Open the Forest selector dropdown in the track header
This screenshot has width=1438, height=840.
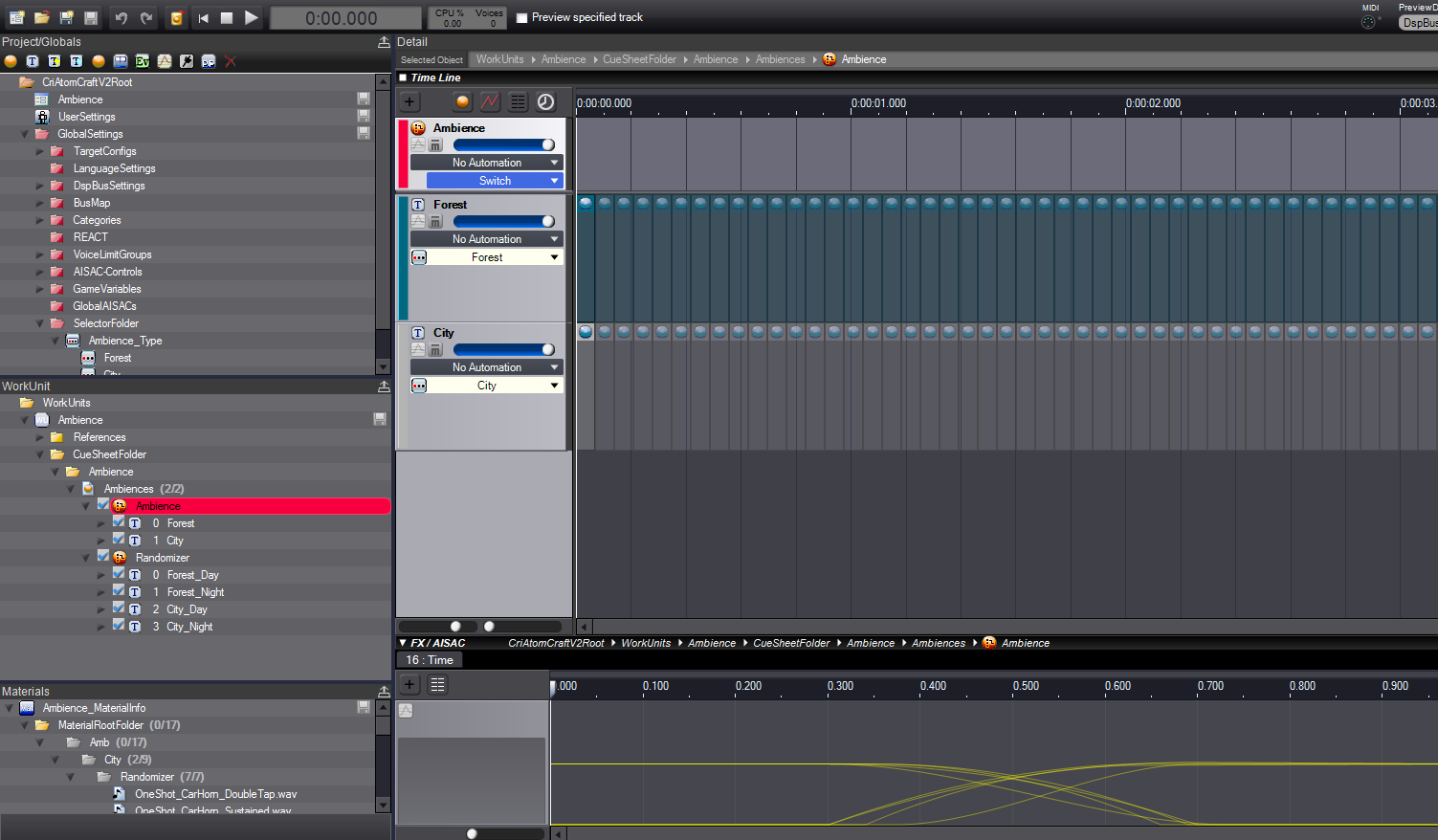[x=486, y=256]
